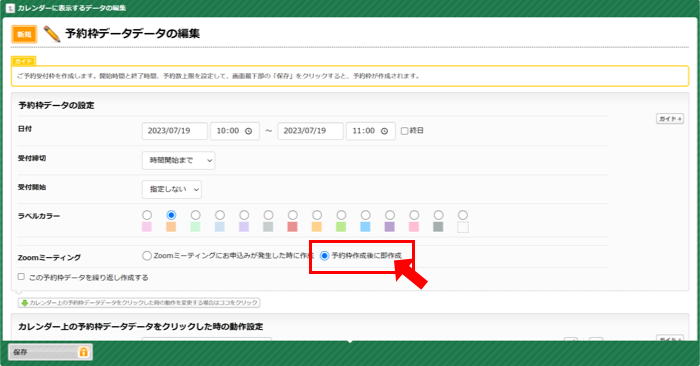The height and width of the screenshot is (366, 700).
Task: Click the 保存 save button
Action: tap(50, 352)
